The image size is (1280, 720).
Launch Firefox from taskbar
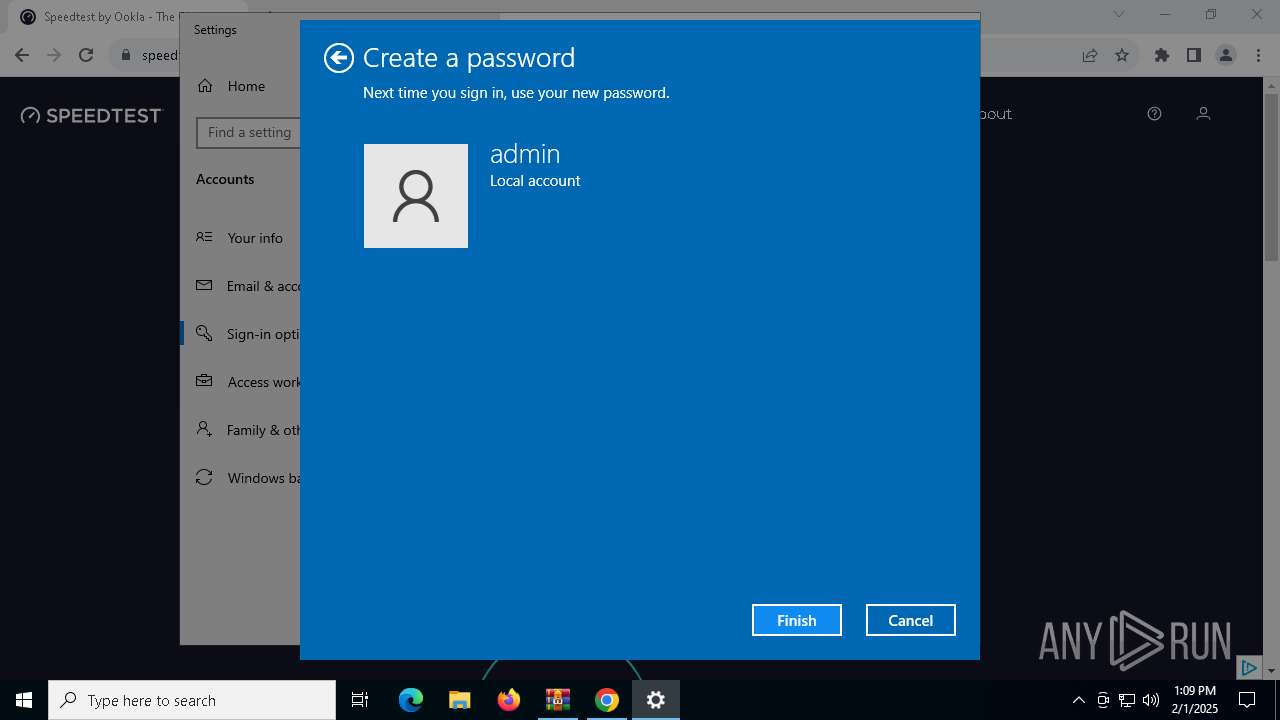[x=508, y=700]
